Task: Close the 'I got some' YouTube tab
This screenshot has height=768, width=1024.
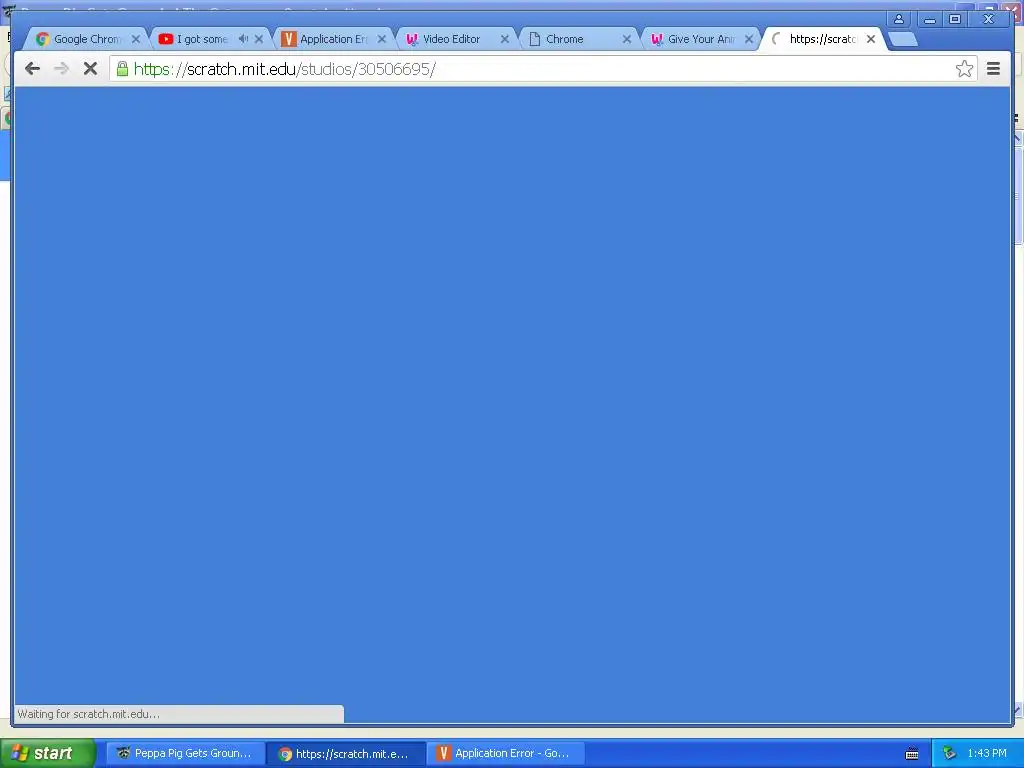Action: point(259,39)
